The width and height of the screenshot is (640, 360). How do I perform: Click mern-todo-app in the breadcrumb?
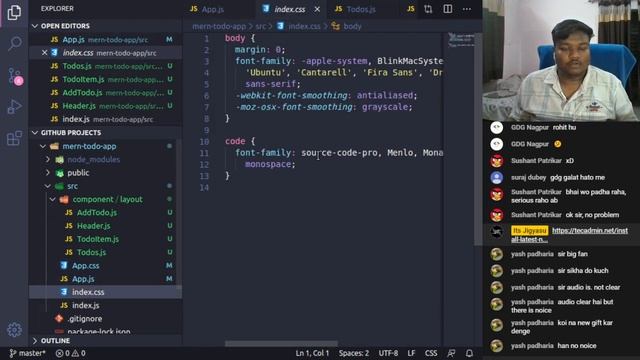[219, 26]
